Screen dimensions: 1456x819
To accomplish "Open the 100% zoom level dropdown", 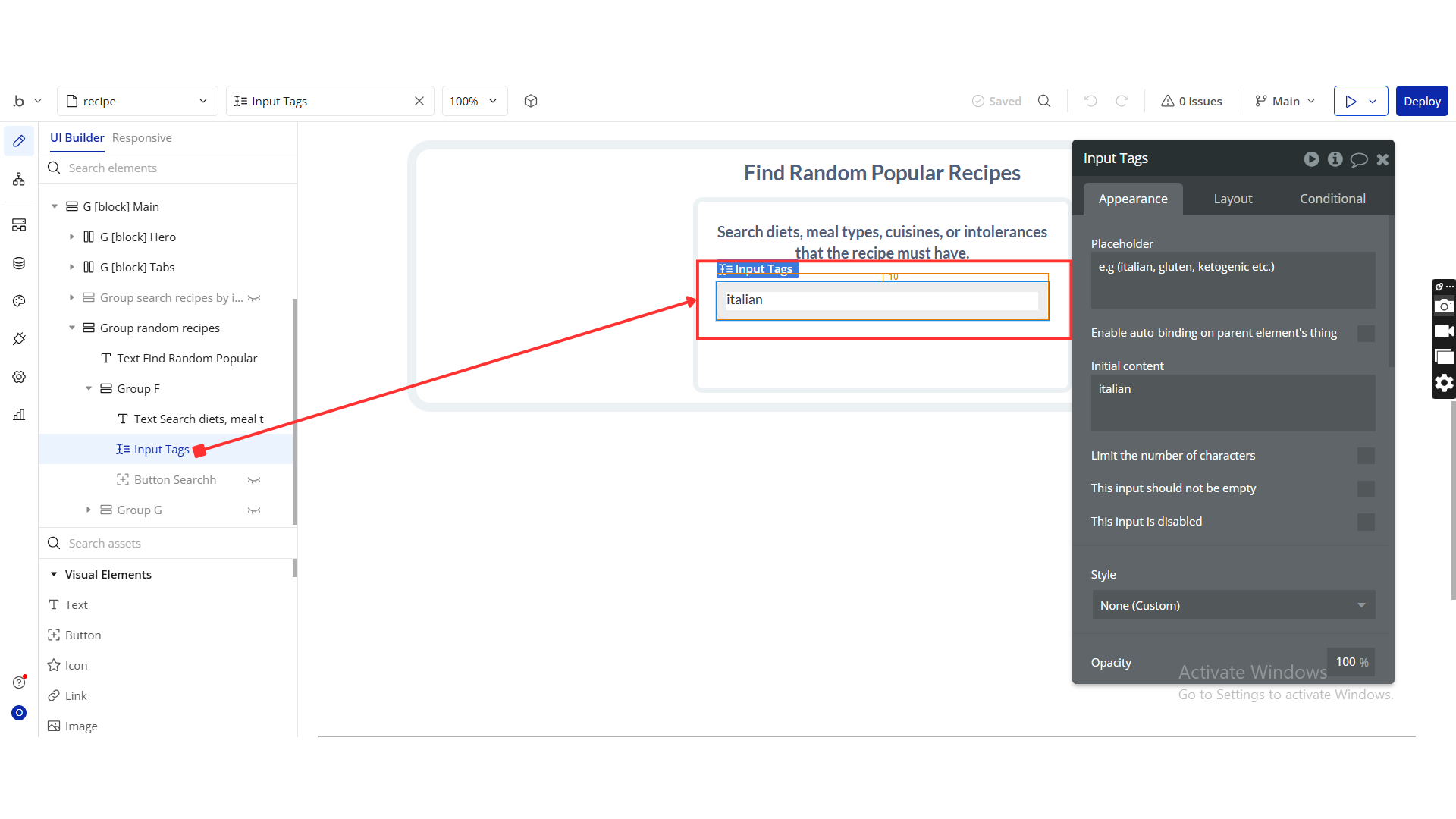I will pos(474,101).
